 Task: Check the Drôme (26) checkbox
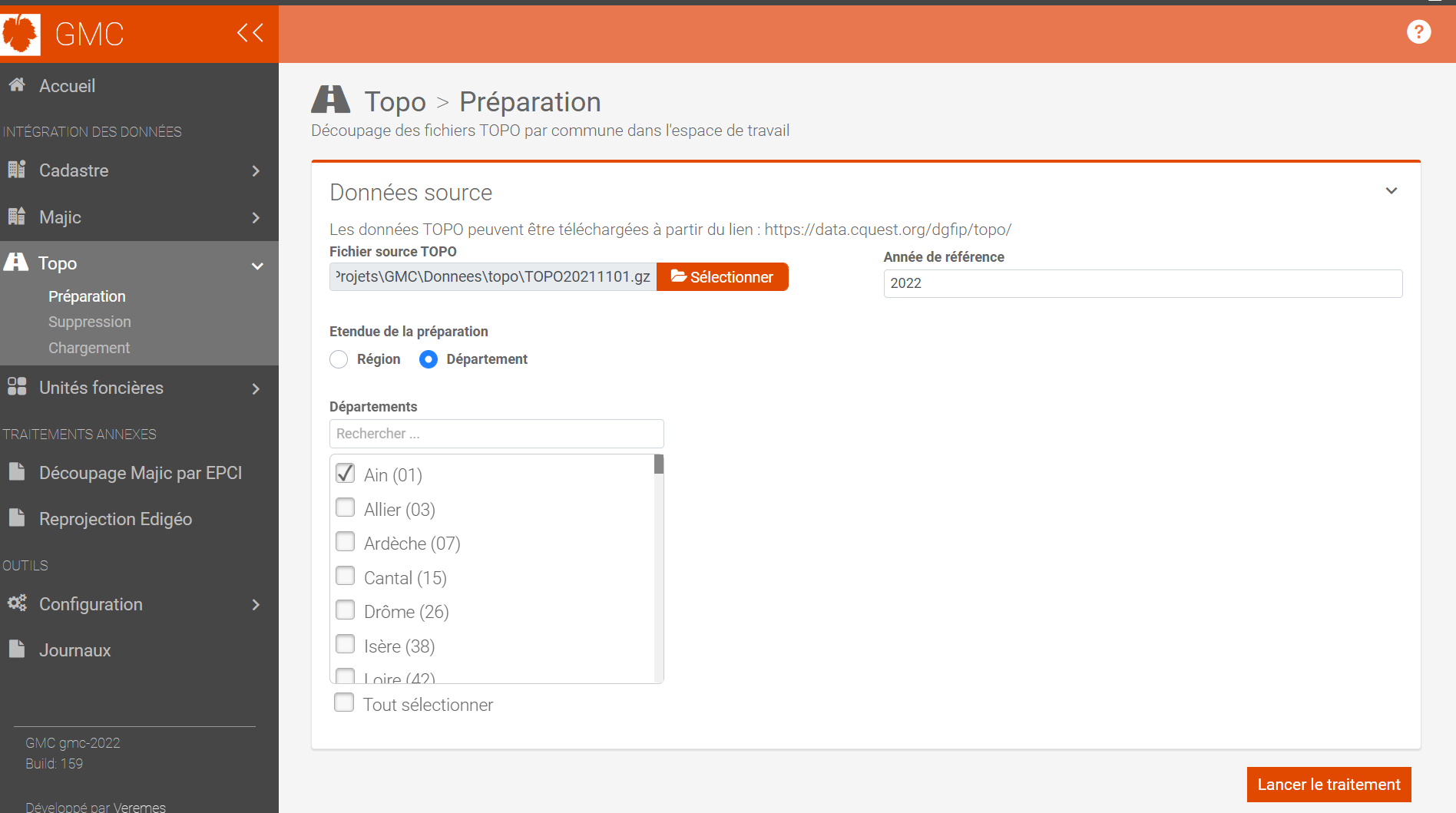346,610
